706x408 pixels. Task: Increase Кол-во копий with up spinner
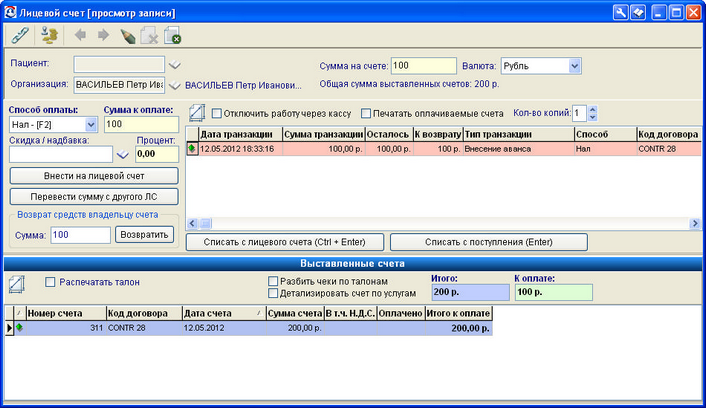click(x=593, y=109)
